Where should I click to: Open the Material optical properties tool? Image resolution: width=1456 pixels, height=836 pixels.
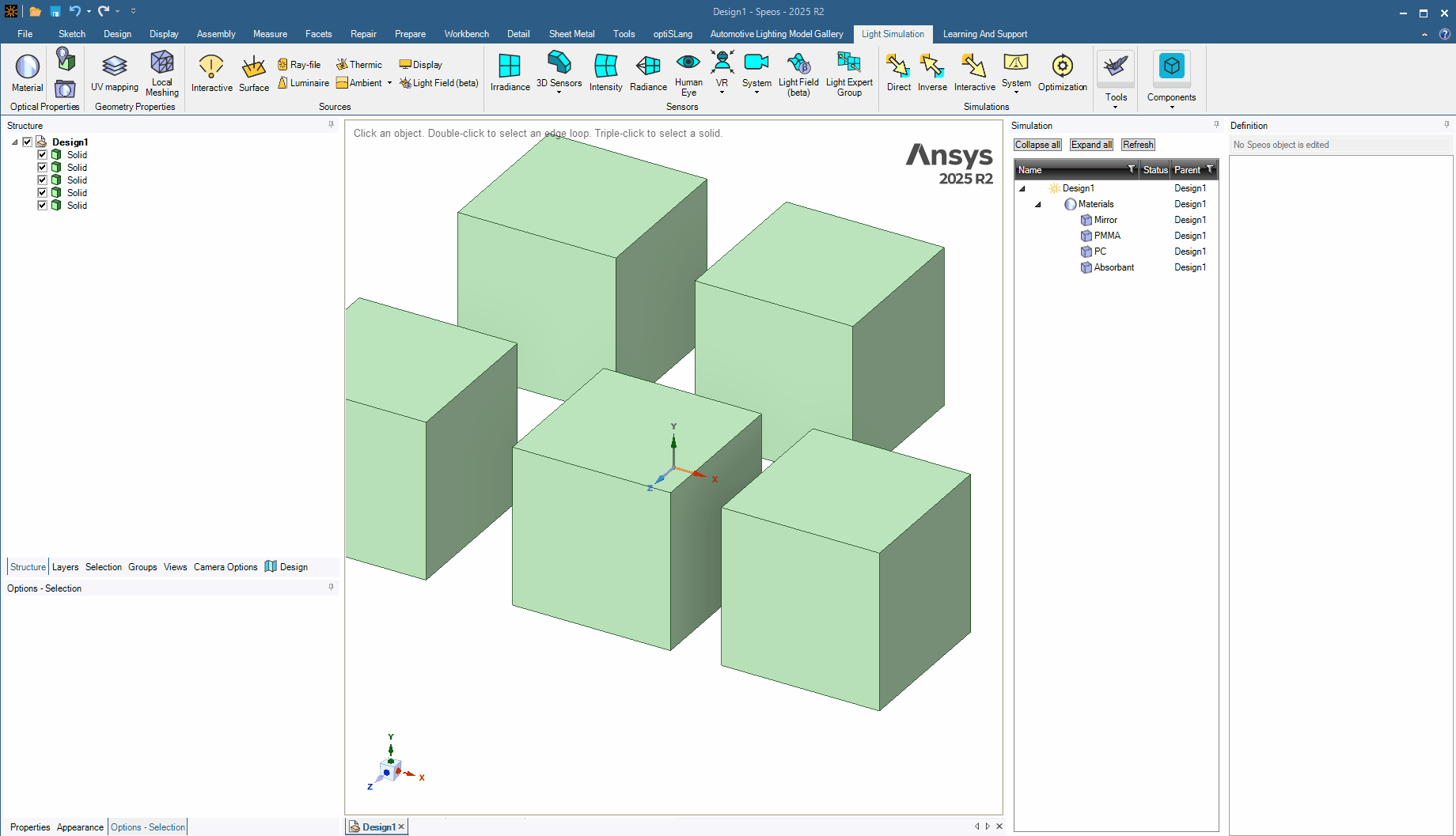(x=27, y=73)
